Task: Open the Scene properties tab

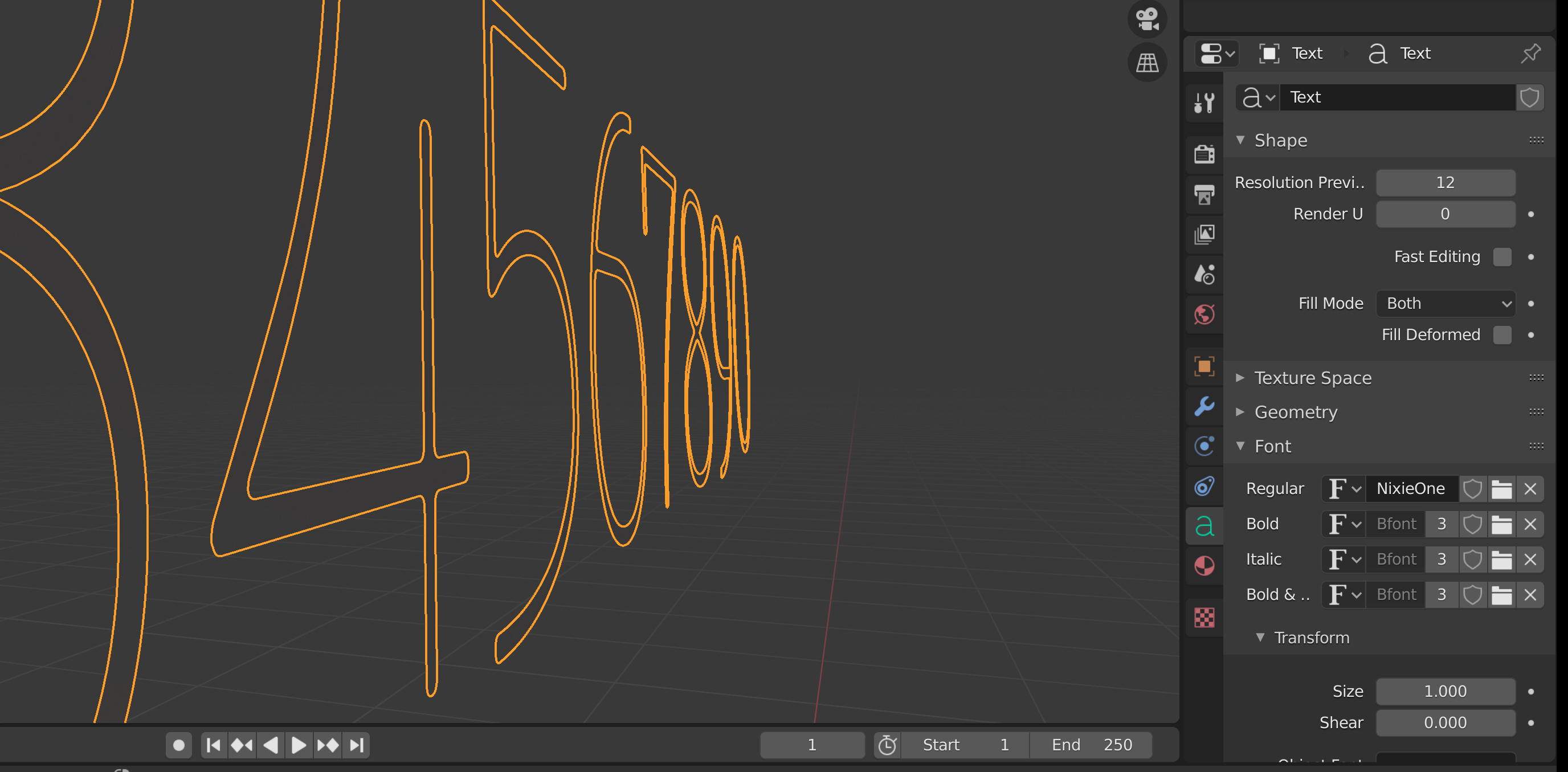Action: coord(1204,275)
